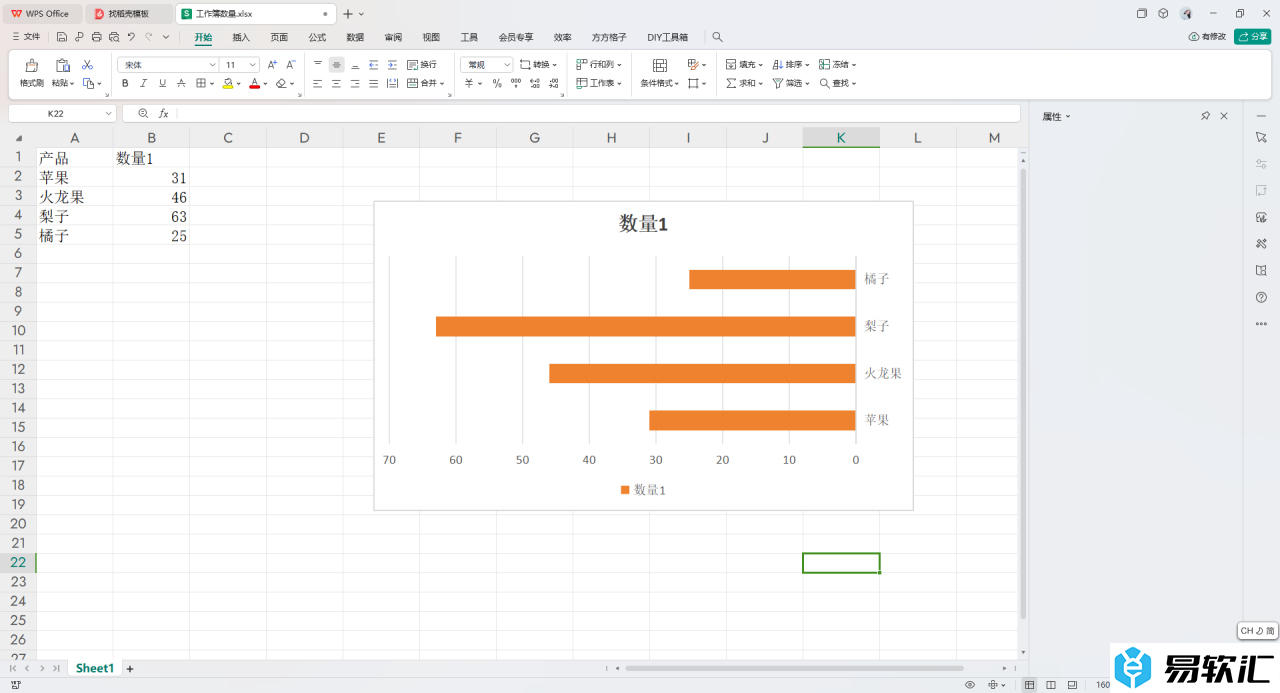This screenshot has height=693, width=1280.
Task: Click the Thousands separator icon
Action: point(514,84)
